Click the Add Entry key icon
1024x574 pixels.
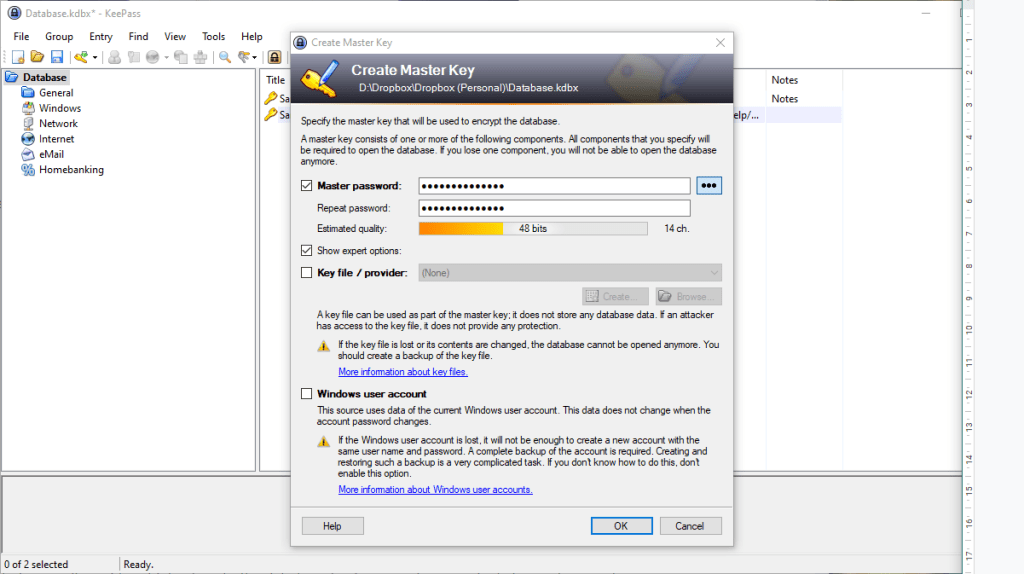click(81, 57)
